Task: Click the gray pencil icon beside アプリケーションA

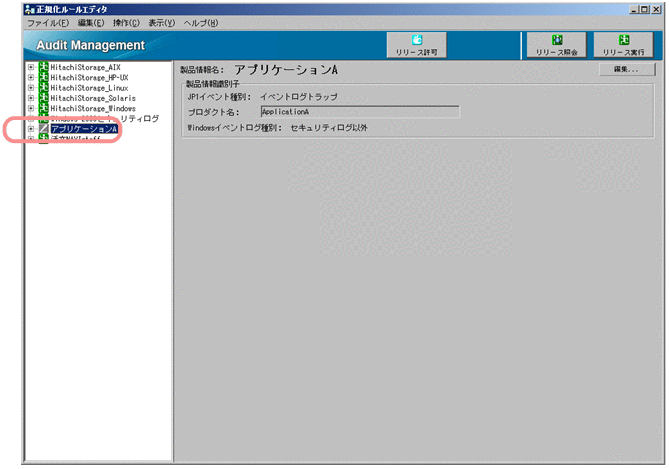Action: [x=44, y=128]
